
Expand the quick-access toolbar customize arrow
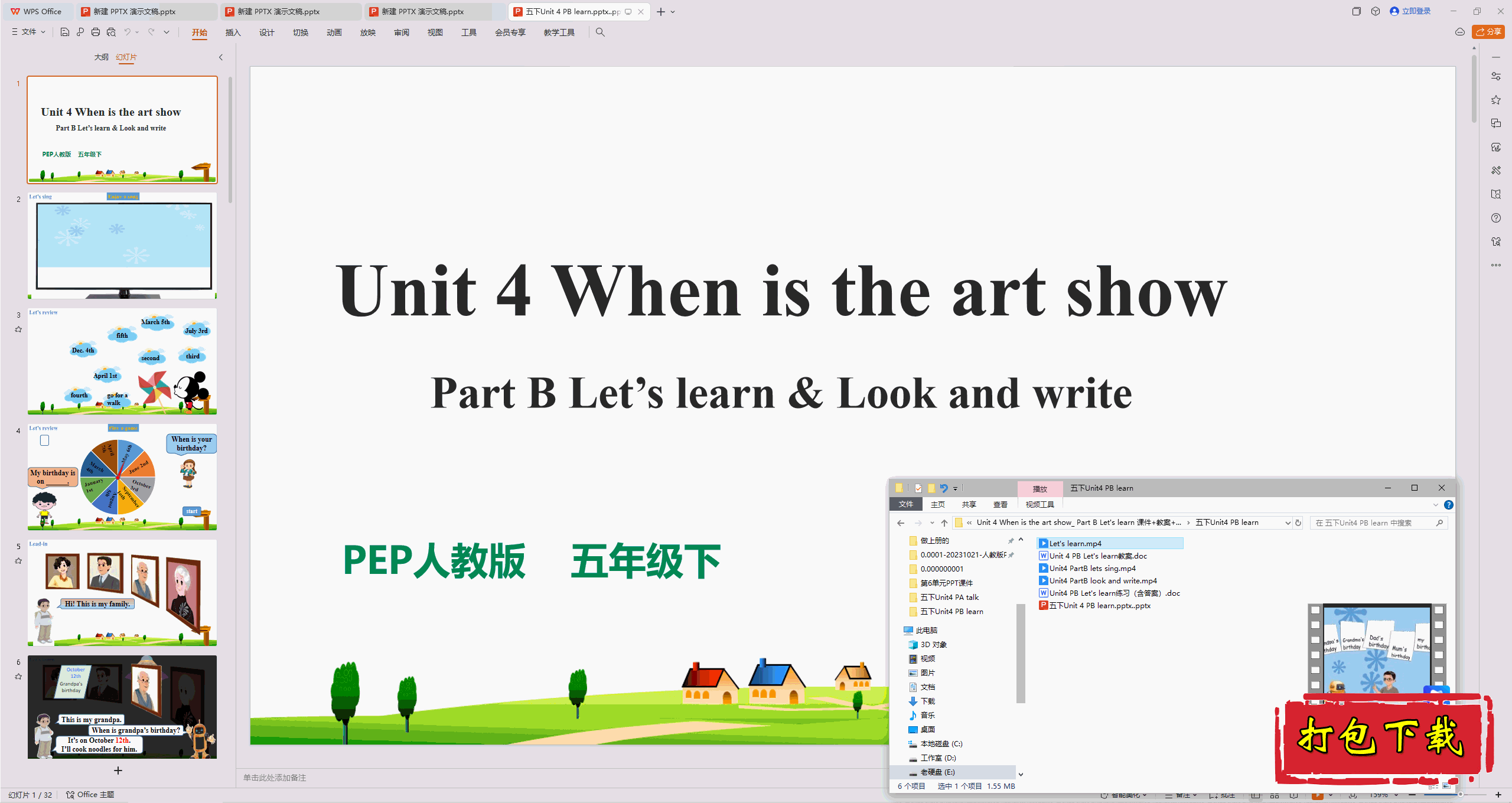click(x=167, y=32)
